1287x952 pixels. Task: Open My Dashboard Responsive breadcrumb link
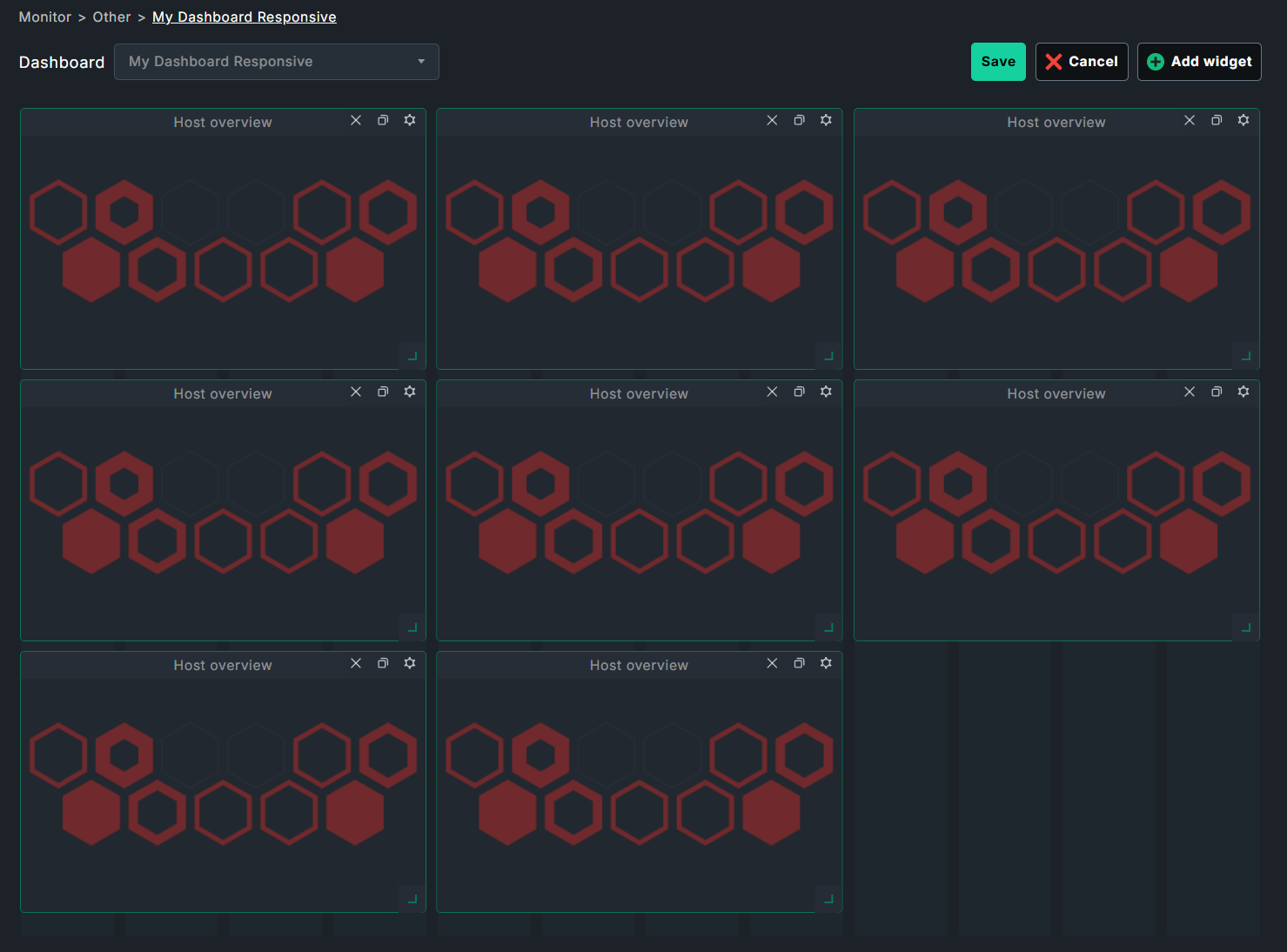[x=245, y=17]
